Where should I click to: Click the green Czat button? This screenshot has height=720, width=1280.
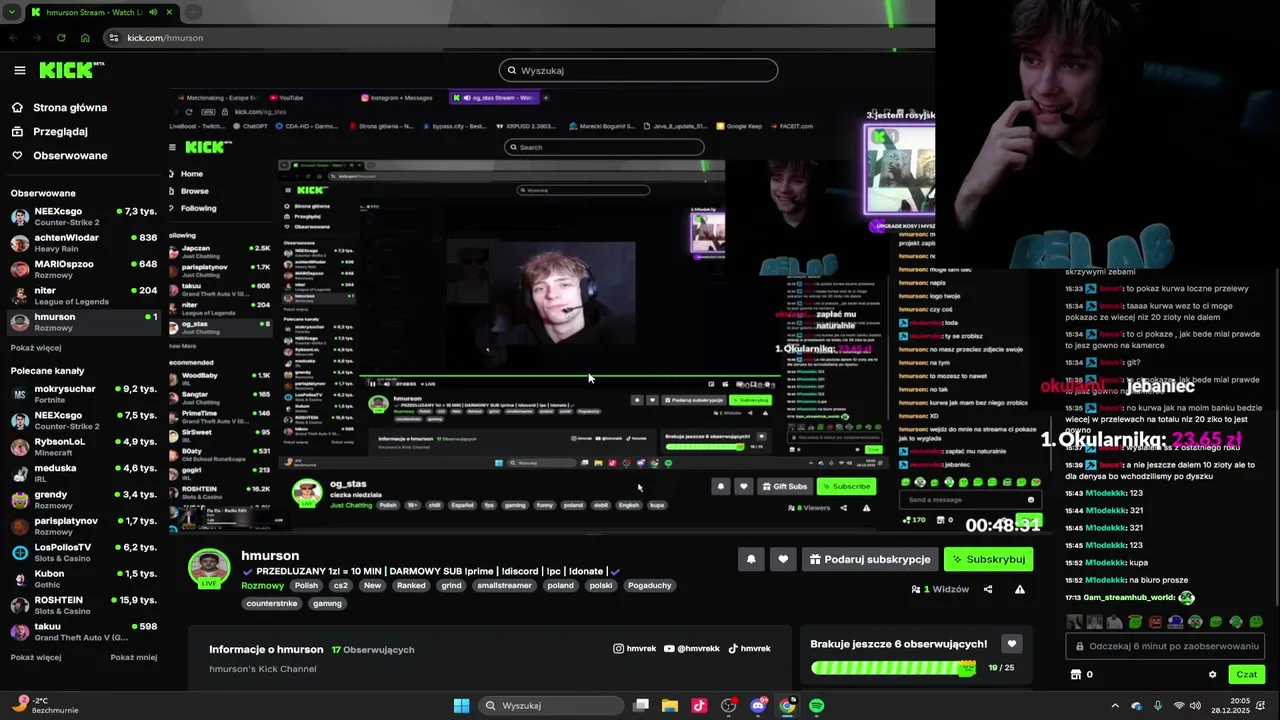(1246, 674)
